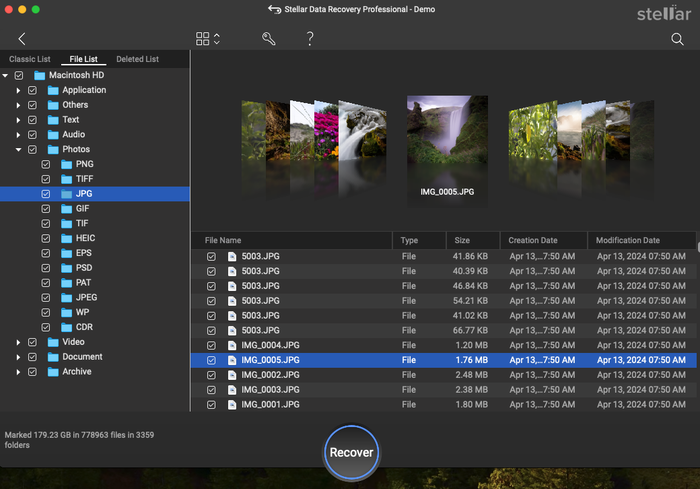Sort by Modification Date column header
This screenshot has width=700, height=489.
coord(642,240)
